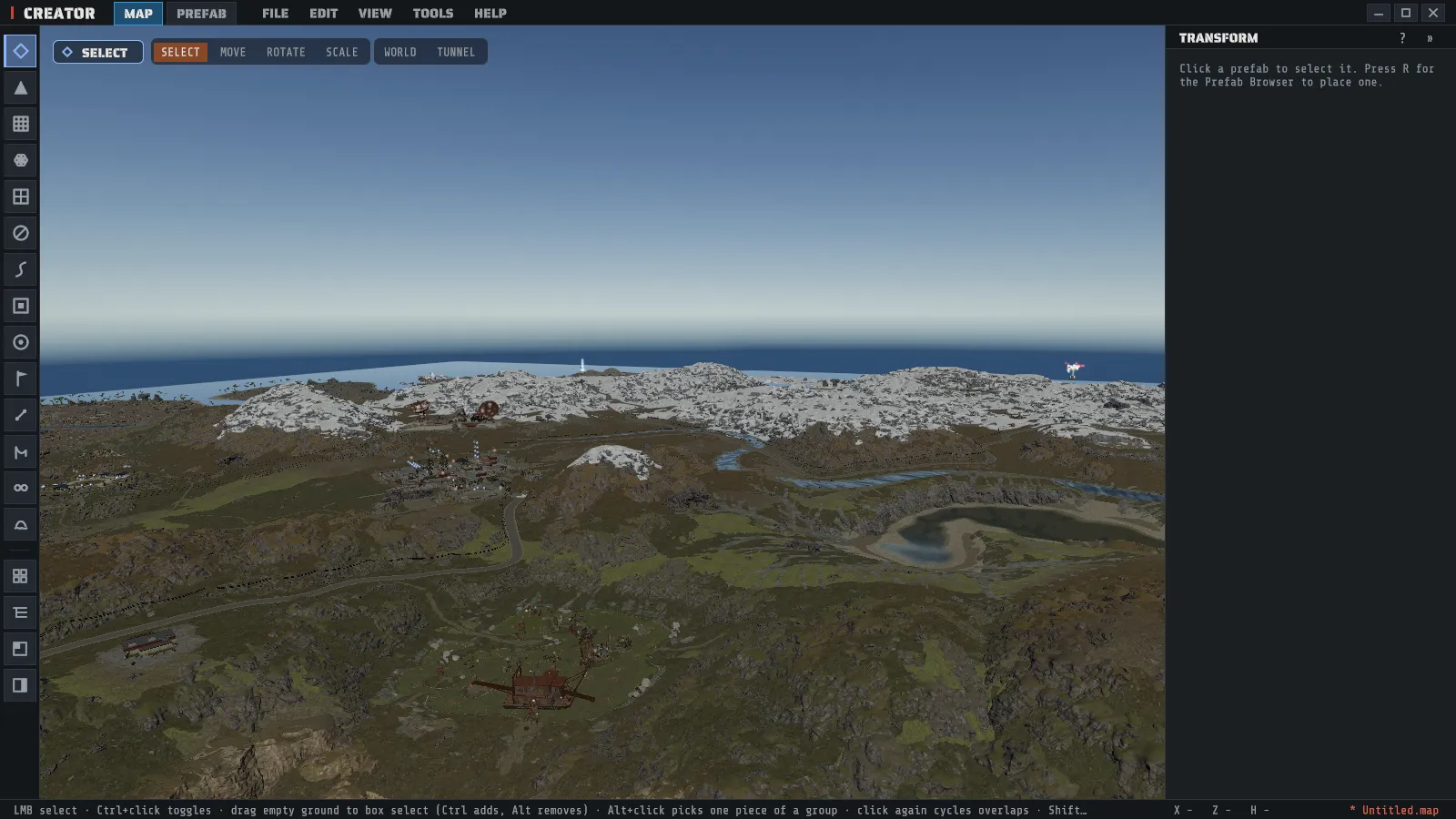Pick the four-pane window tool
Image resolution: width=1456 pixels, height=819 pixels.
click(x=20, y=197)
